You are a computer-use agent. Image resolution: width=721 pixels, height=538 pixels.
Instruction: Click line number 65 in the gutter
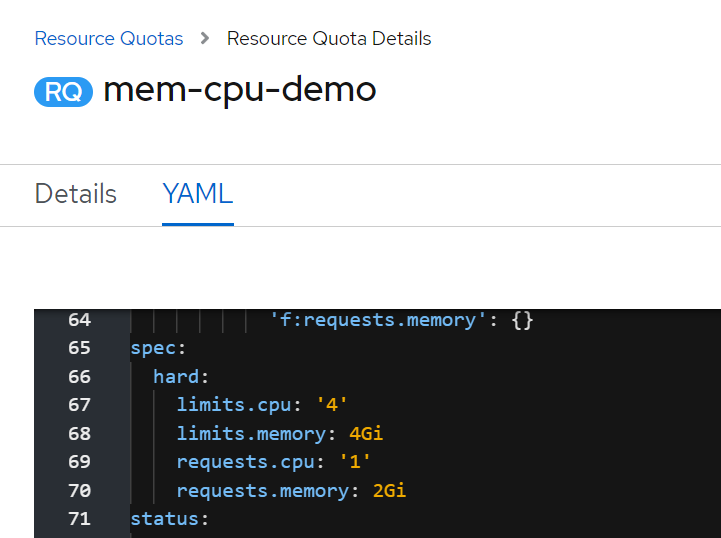tap(80, 348)
